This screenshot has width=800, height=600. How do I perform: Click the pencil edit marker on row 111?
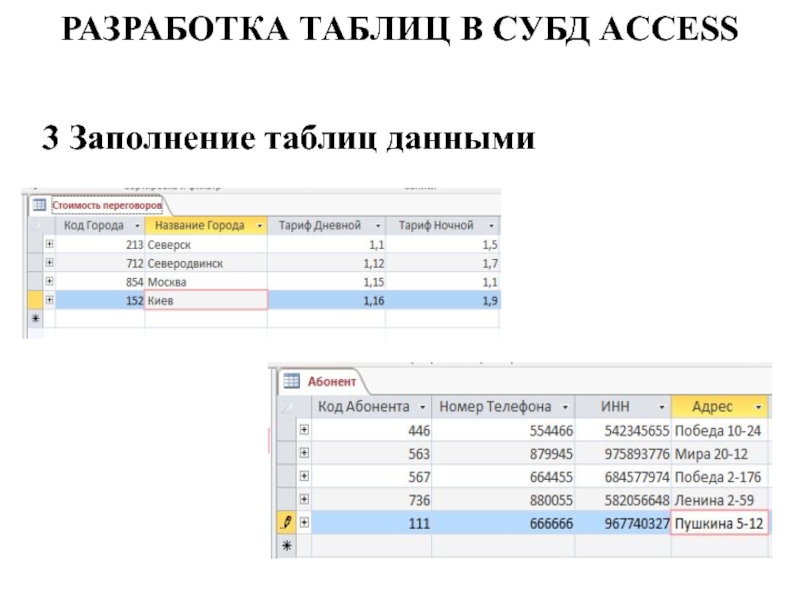(288, 522)
